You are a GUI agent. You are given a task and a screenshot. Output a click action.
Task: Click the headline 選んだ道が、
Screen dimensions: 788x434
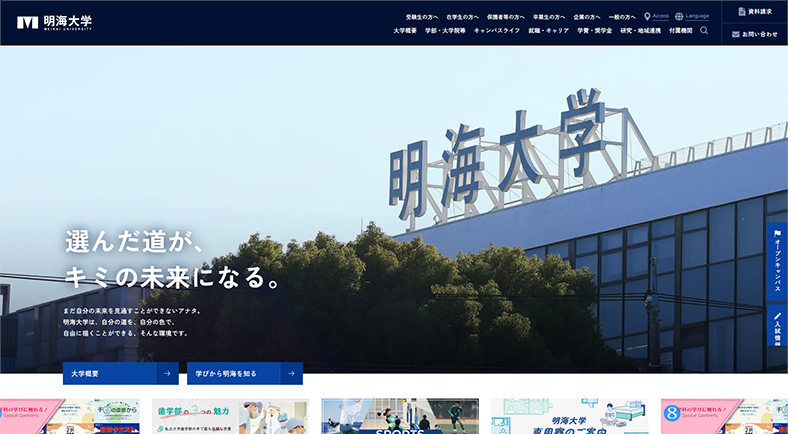134,242
